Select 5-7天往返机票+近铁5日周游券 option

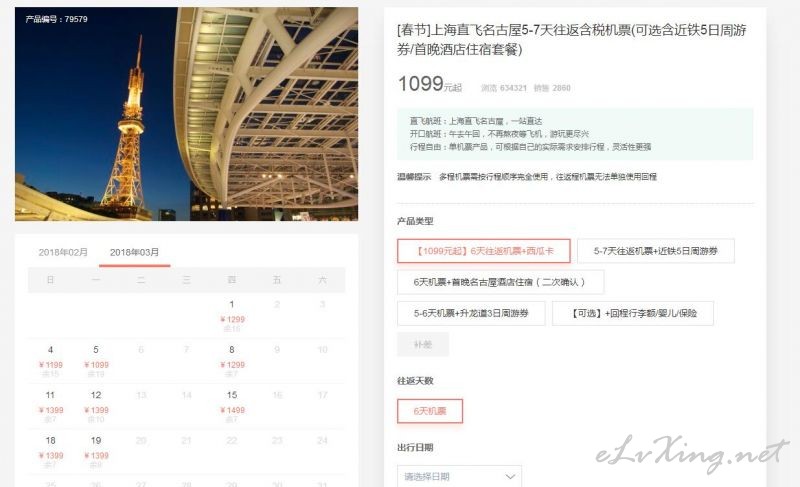[x=656, y=251]
